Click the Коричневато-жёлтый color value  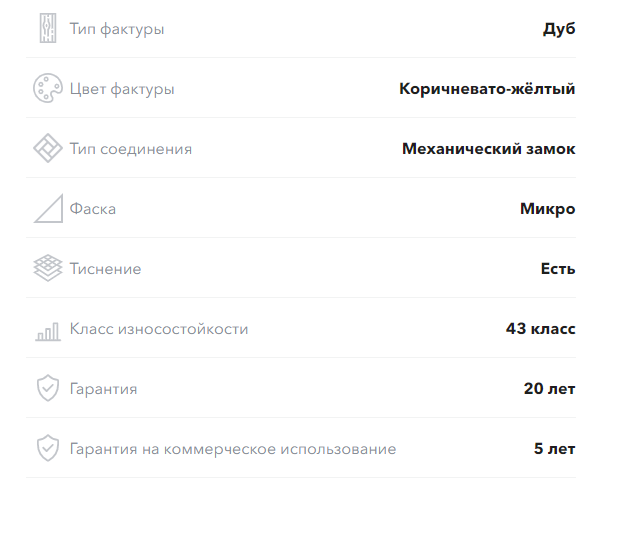coord(487,89)
